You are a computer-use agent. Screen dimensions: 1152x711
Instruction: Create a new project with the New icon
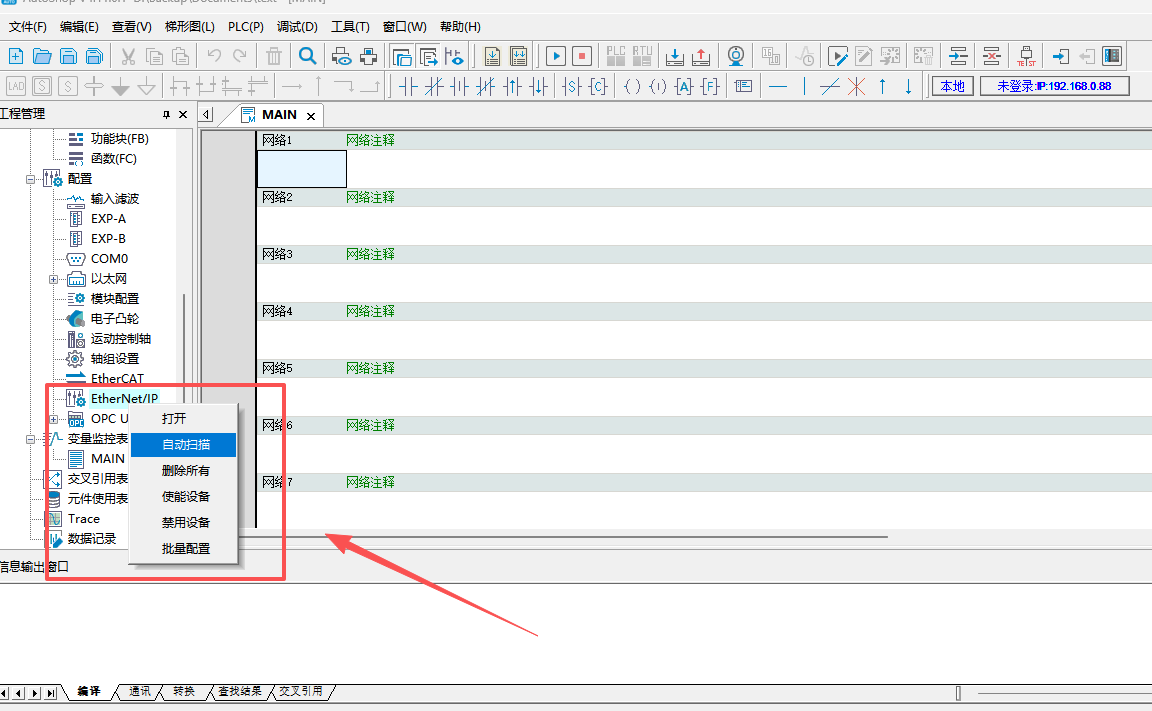click(x=16, y=56)
